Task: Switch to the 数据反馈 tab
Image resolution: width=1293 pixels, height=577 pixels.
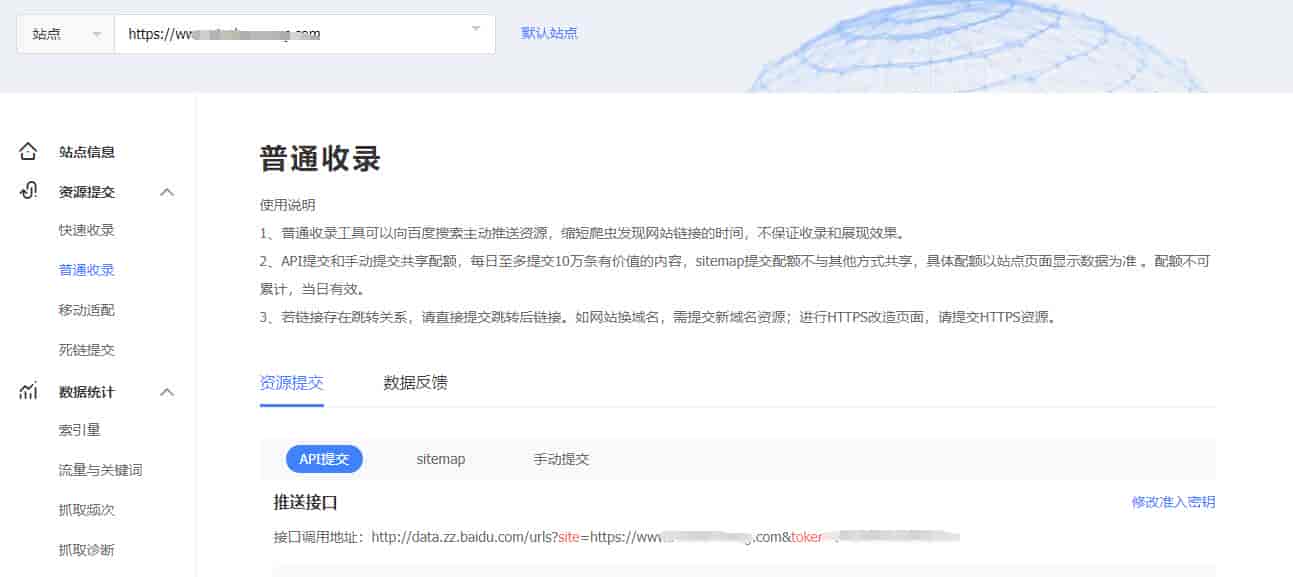Action: coord(415,382)
